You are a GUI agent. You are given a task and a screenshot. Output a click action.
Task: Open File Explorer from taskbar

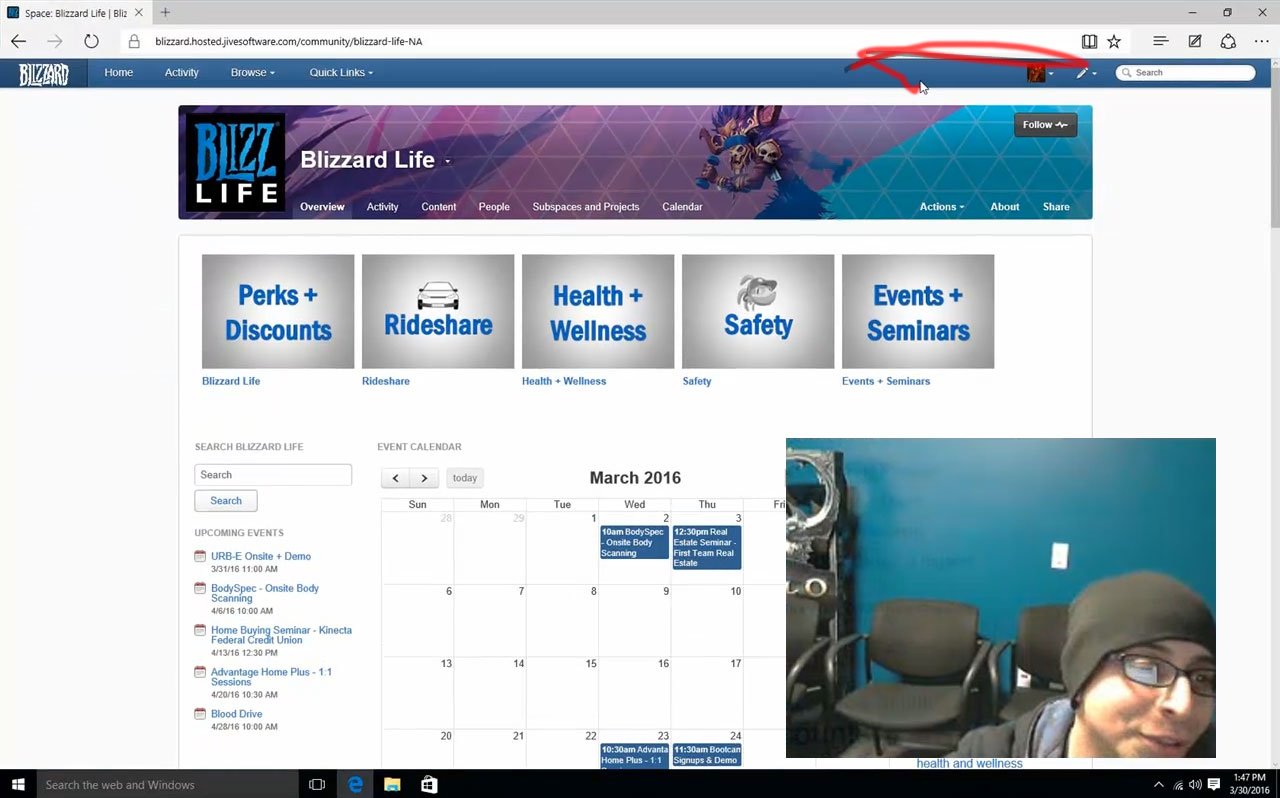coord(392,785)
